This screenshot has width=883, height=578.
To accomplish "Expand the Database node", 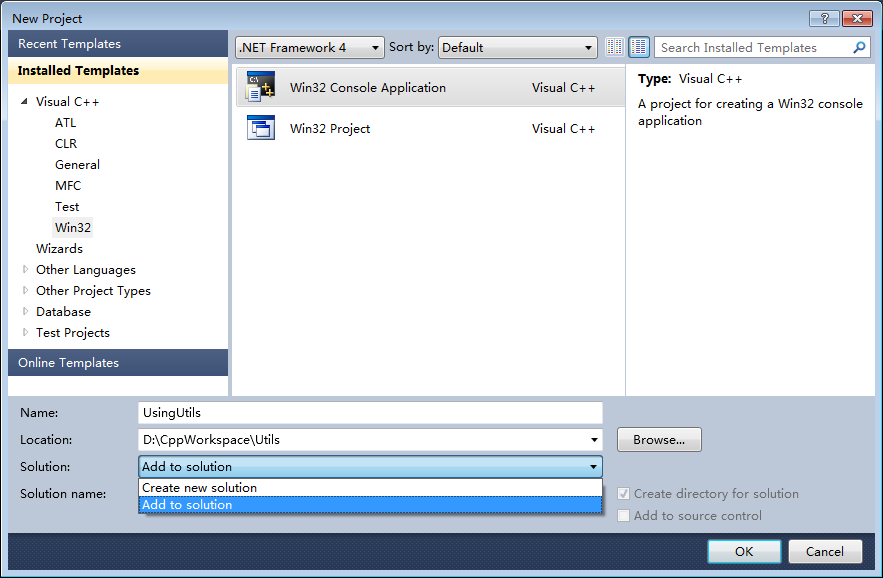I will click(x=25, y=311).
